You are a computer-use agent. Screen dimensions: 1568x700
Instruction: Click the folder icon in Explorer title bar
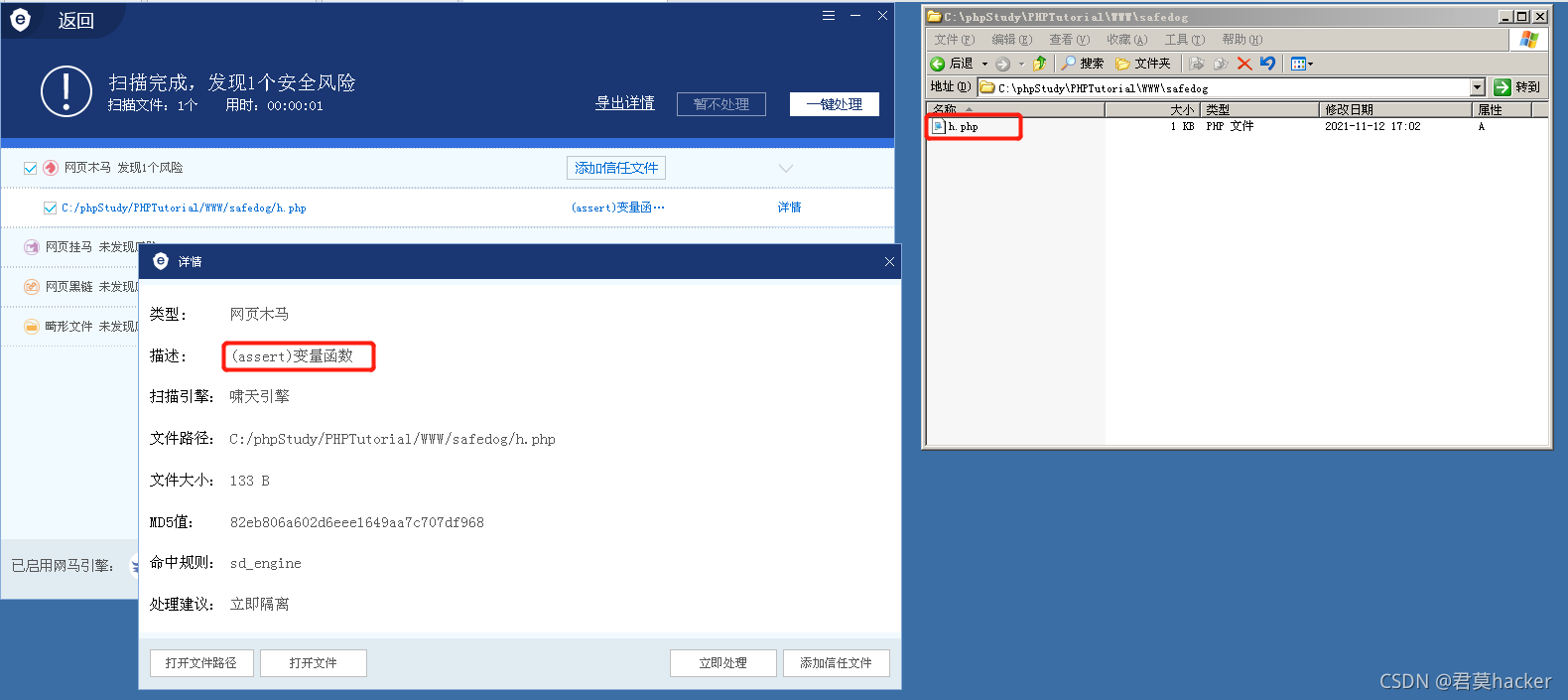934,16
